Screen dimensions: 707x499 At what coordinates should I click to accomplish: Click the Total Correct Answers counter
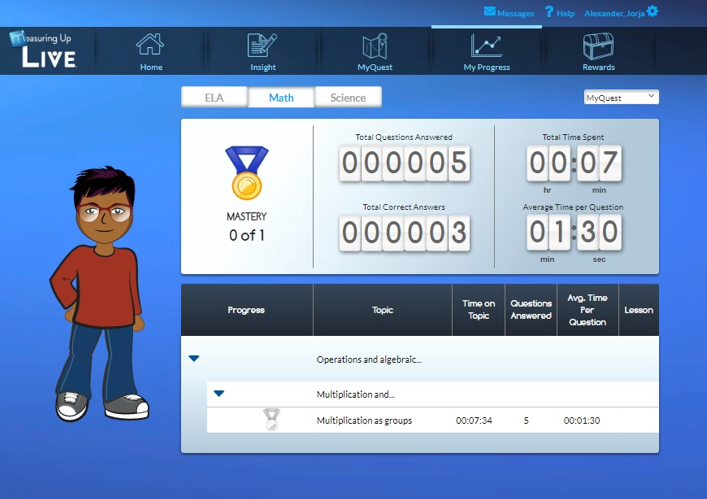coord(404,233)
